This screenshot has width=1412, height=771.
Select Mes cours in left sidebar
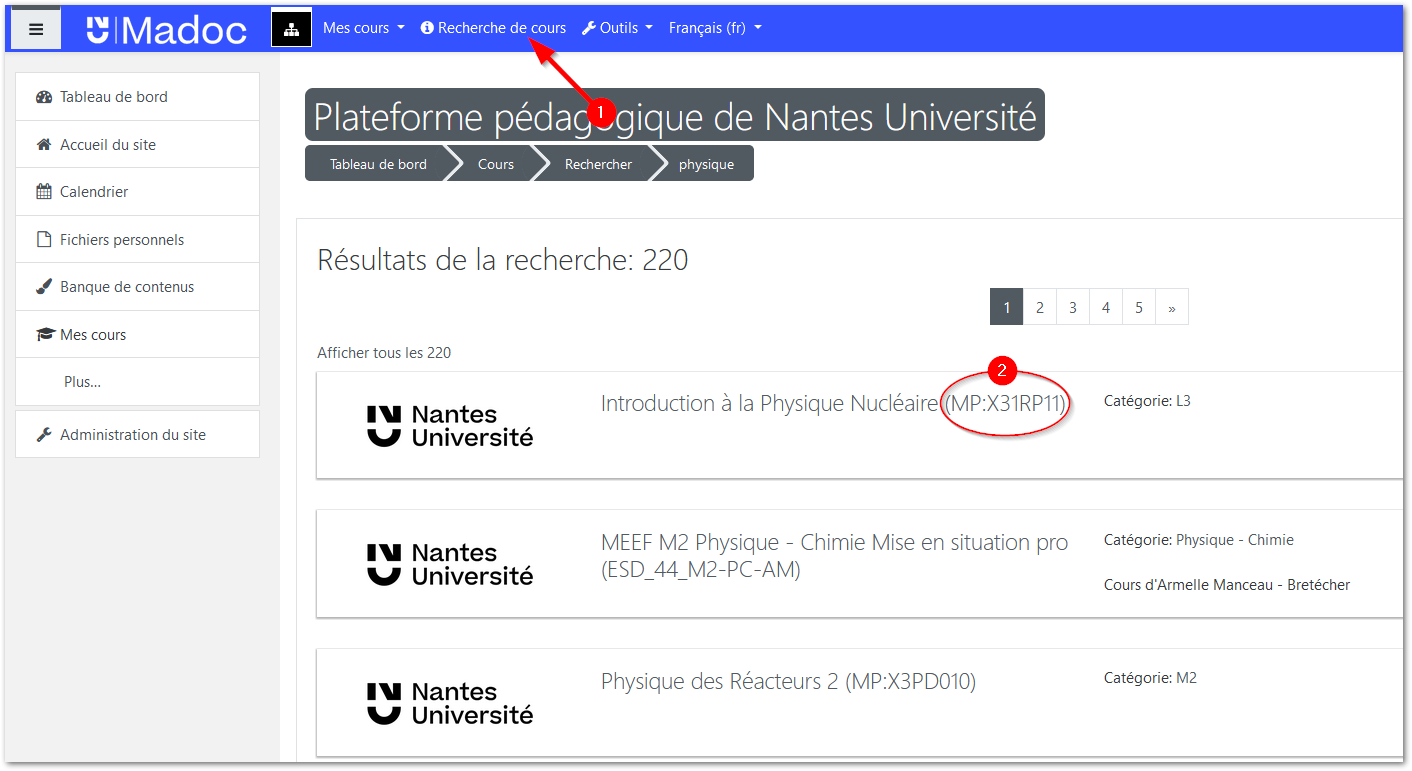click(x=92, y=335)
